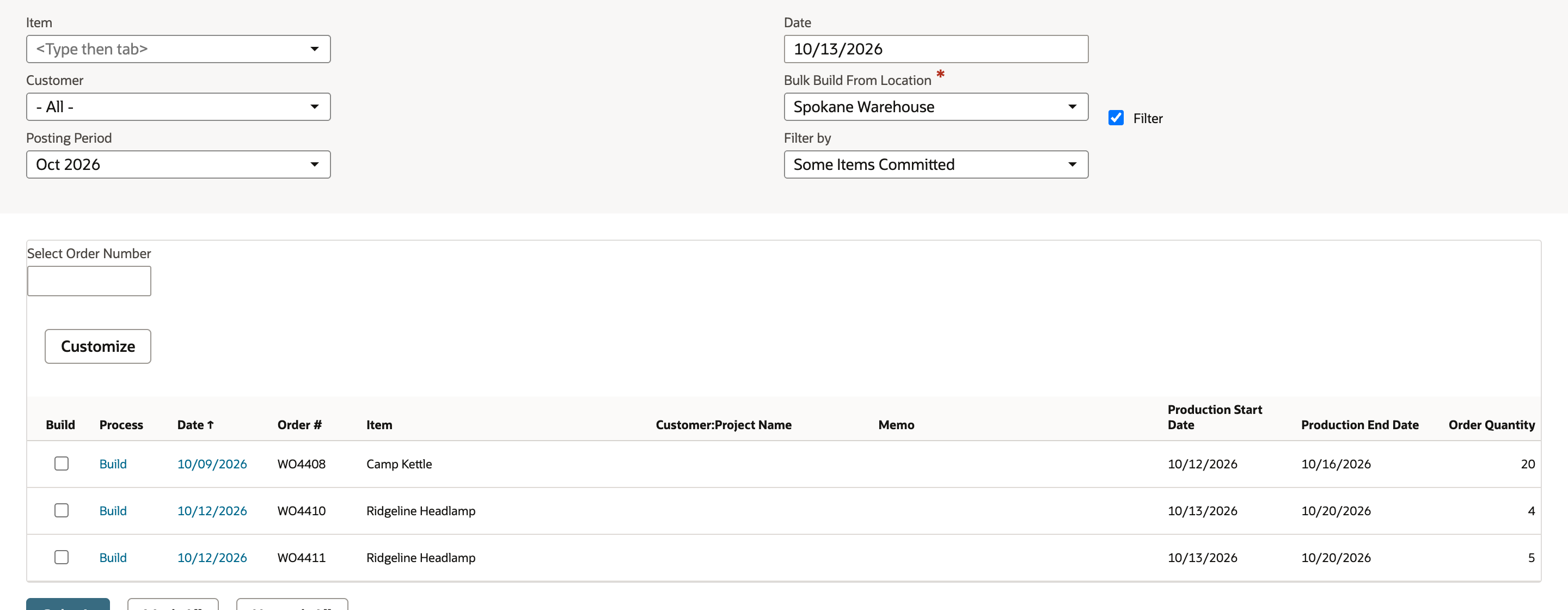Click Customer:Project Name column header
The width and height of the screenshot is (1568, 610).
[724, 425]
